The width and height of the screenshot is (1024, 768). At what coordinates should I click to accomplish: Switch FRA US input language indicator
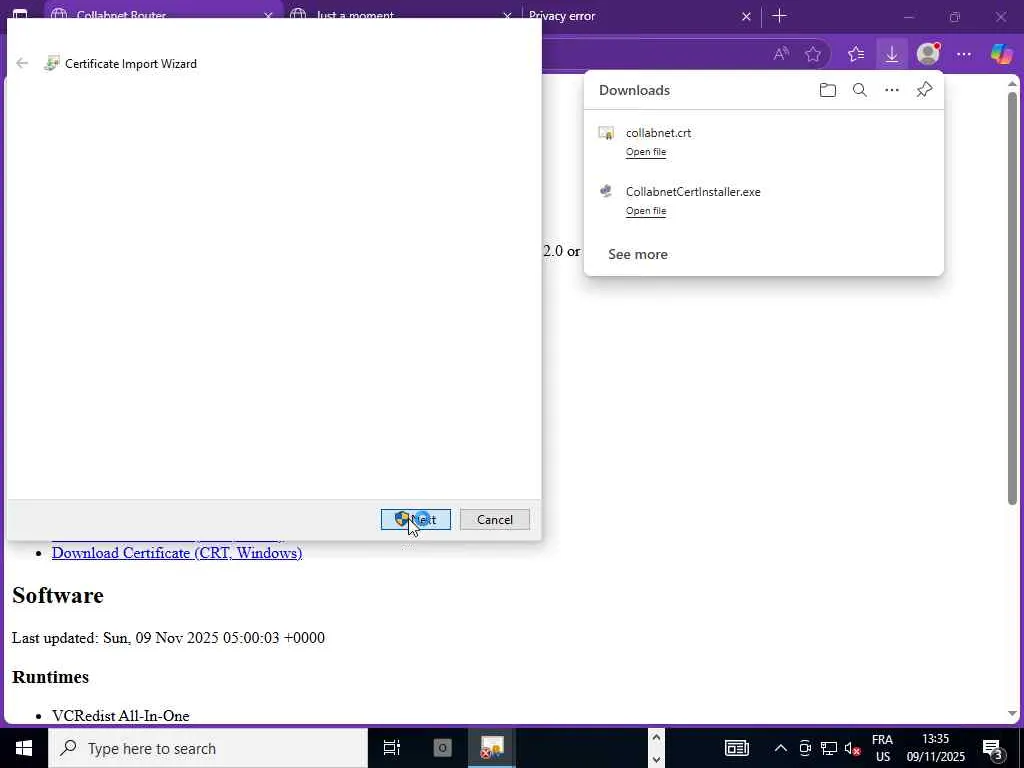click(x=882, y=748)
